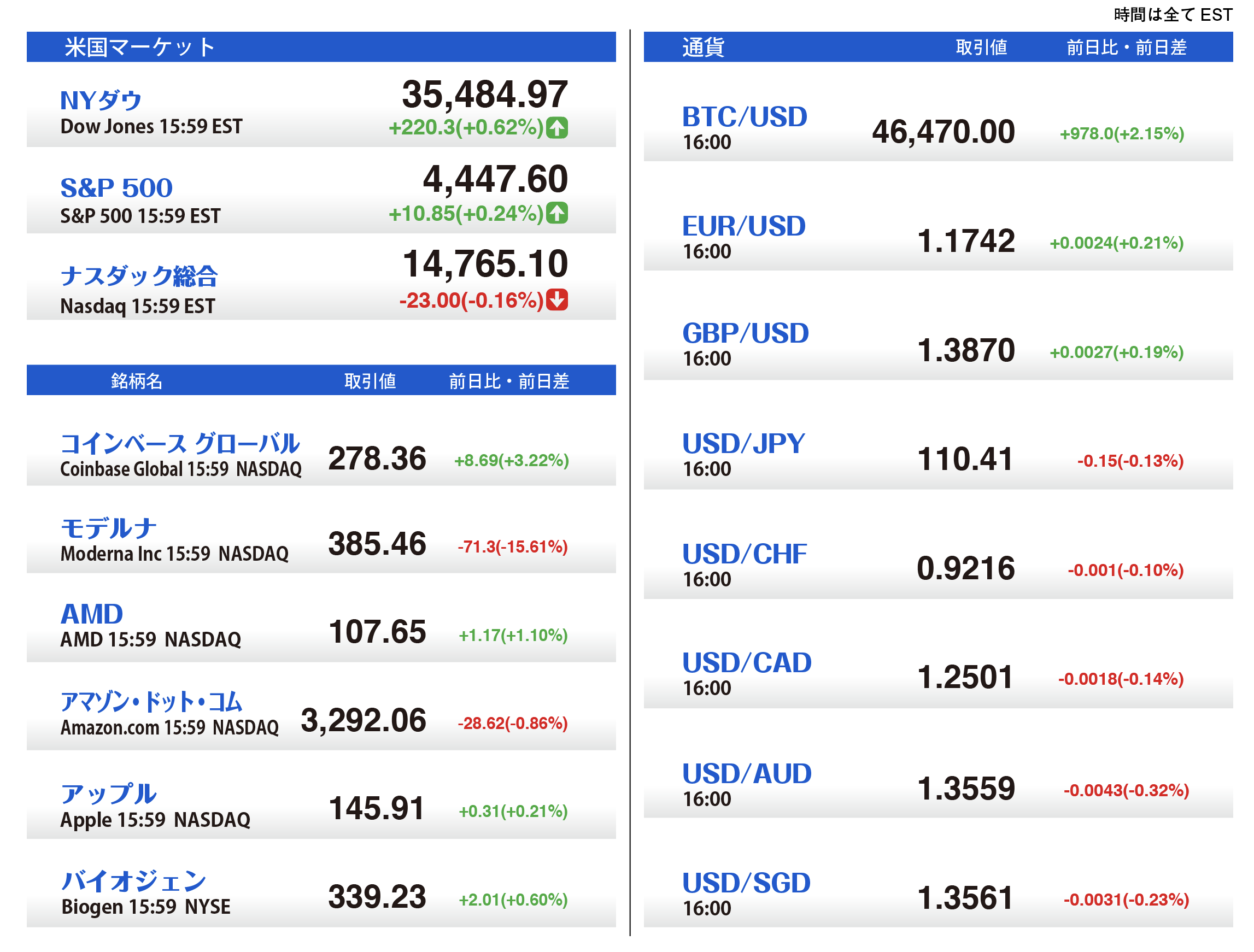Select the モデルナ stock name
Image resolution: width=1254 pixels, height=952 pixels.
[x=108, y=528]
